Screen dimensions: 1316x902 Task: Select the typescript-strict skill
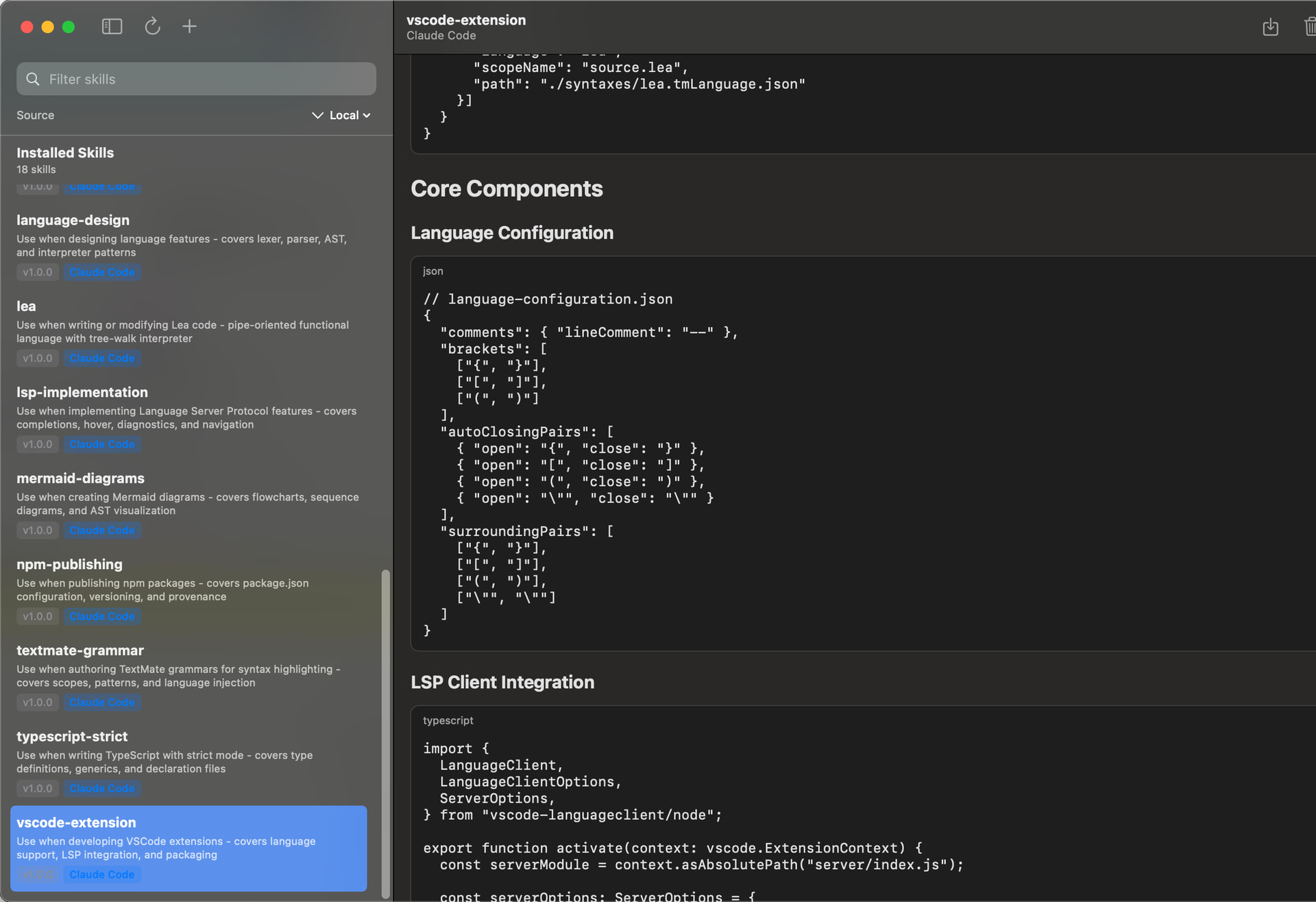click(x=188, y=762)
